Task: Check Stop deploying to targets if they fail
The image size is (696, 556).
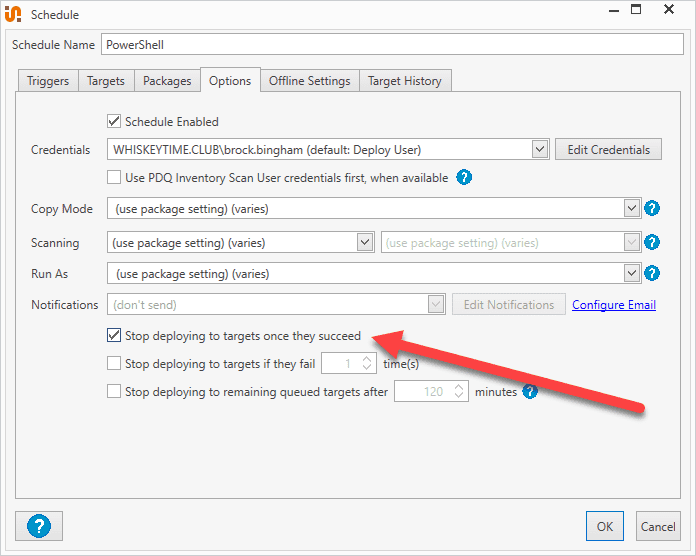Action: [114, 363]
